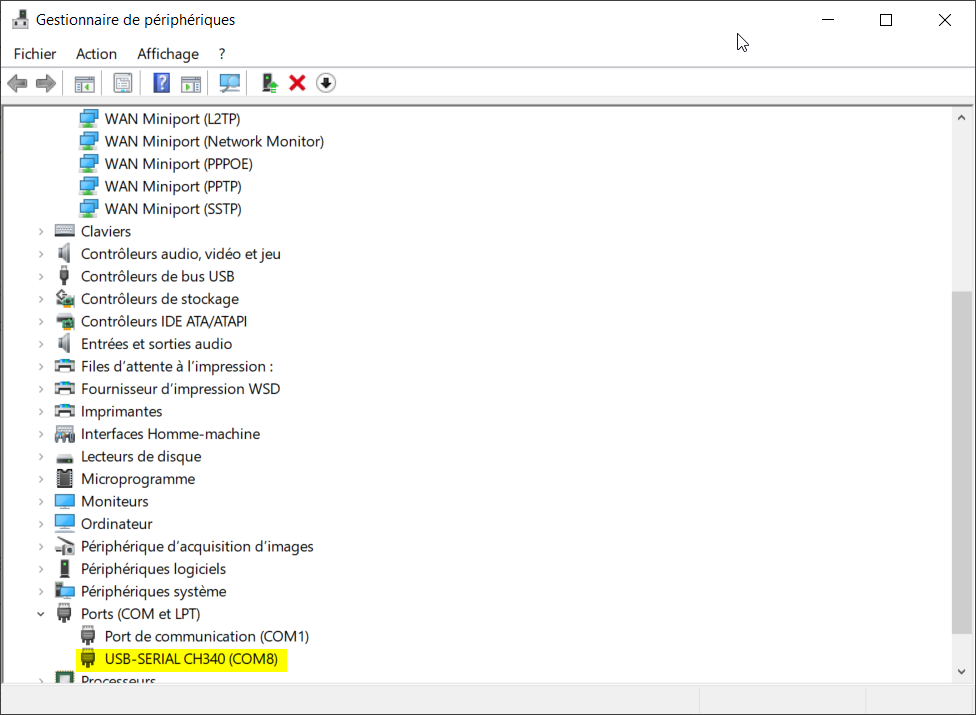
Task: Select WAN Miniport (SSTP)
Action: pyautogui.click(x=173, y=208)
